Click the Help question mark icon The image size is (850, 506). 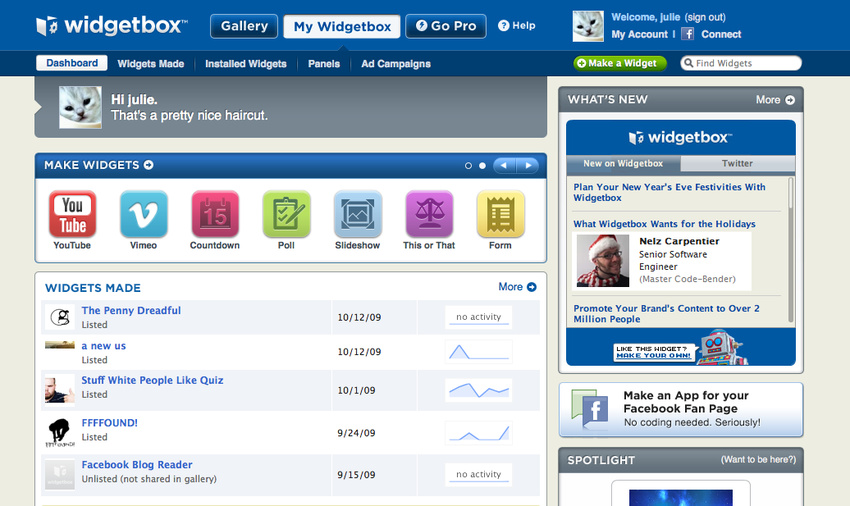(504, 25)
